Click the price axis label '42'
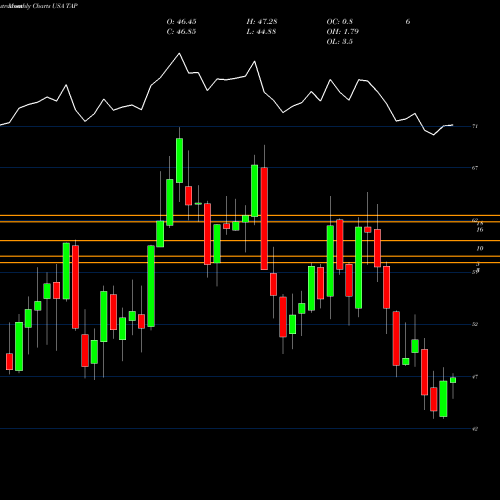The width and height of the screenshot is (500, 500). tap(475, 429)
